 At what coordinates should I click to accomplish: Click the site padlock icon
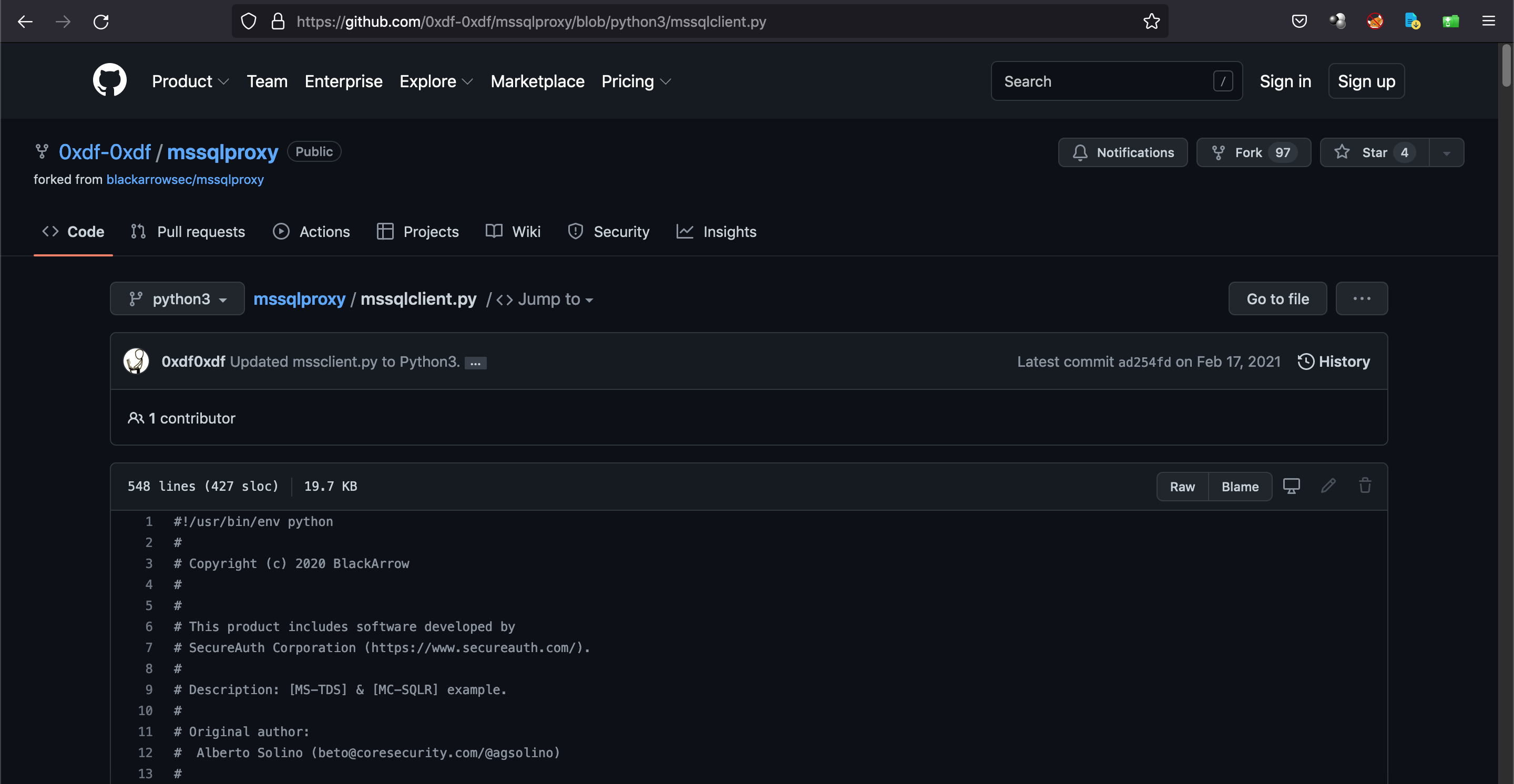click(x=278, y=22)
